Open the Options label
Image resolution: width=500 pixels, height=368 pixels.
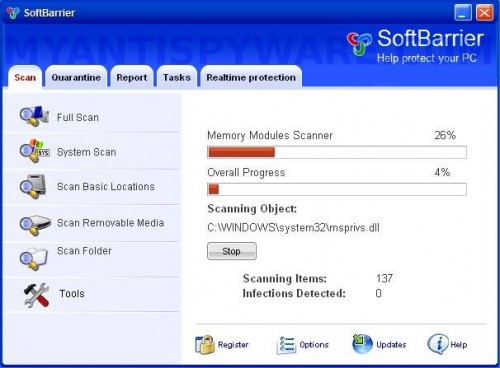click(x=314, y=345)
